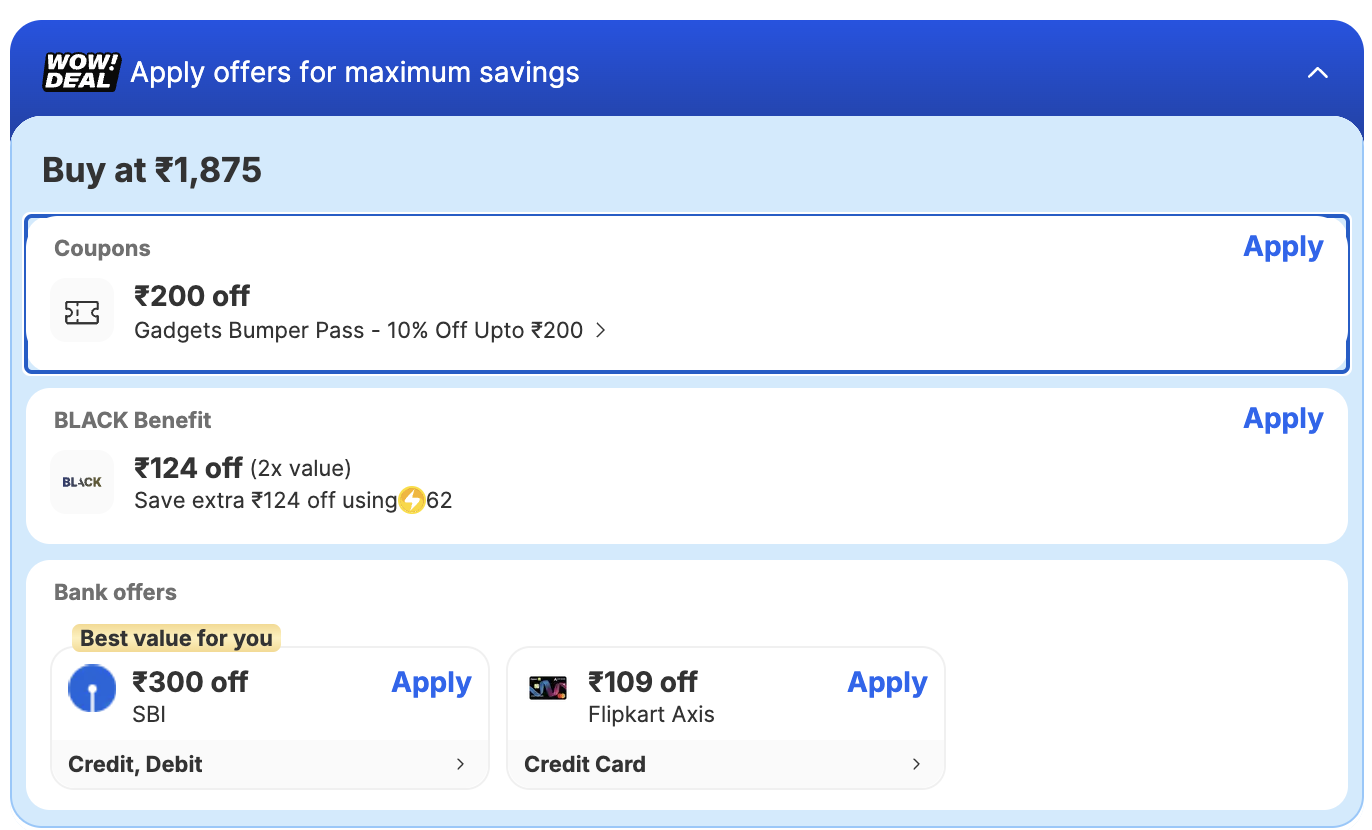1372x830 pixels.
Task: Click the BLACK membership logo icon
Action: 82,482
